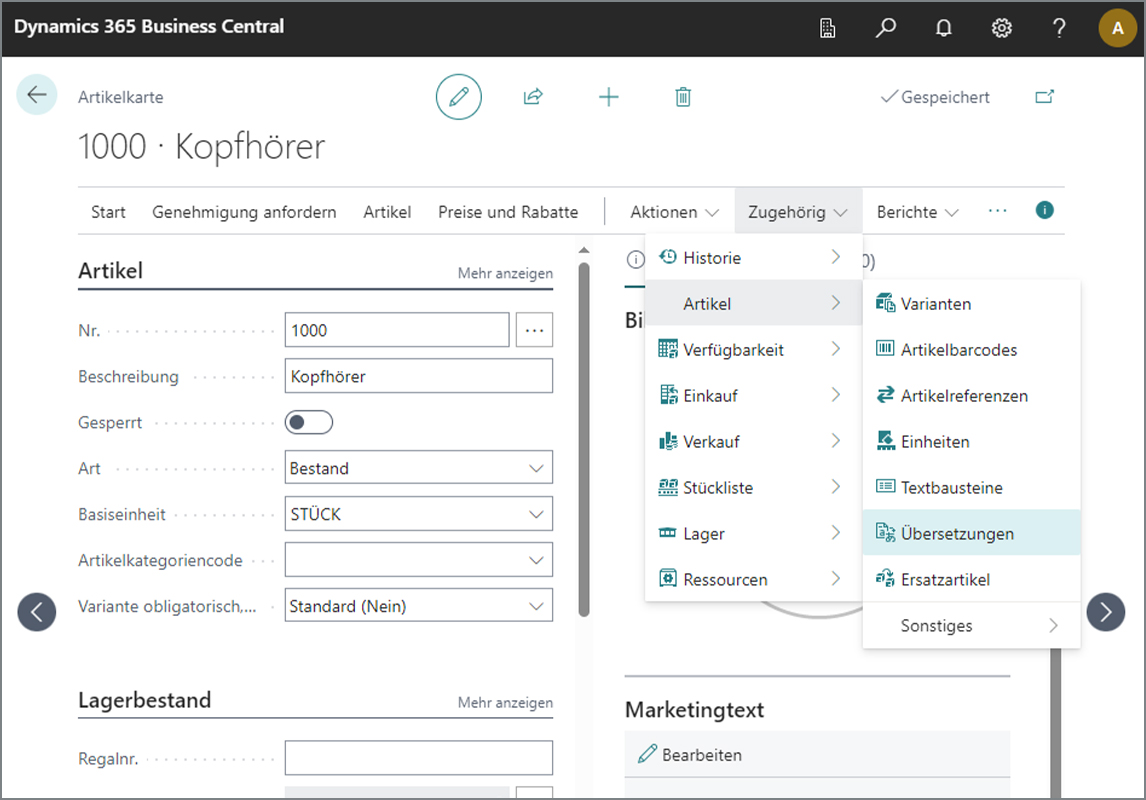Open record in new window icon
Screen dimensions: 1146x800
pos(1044,96)
